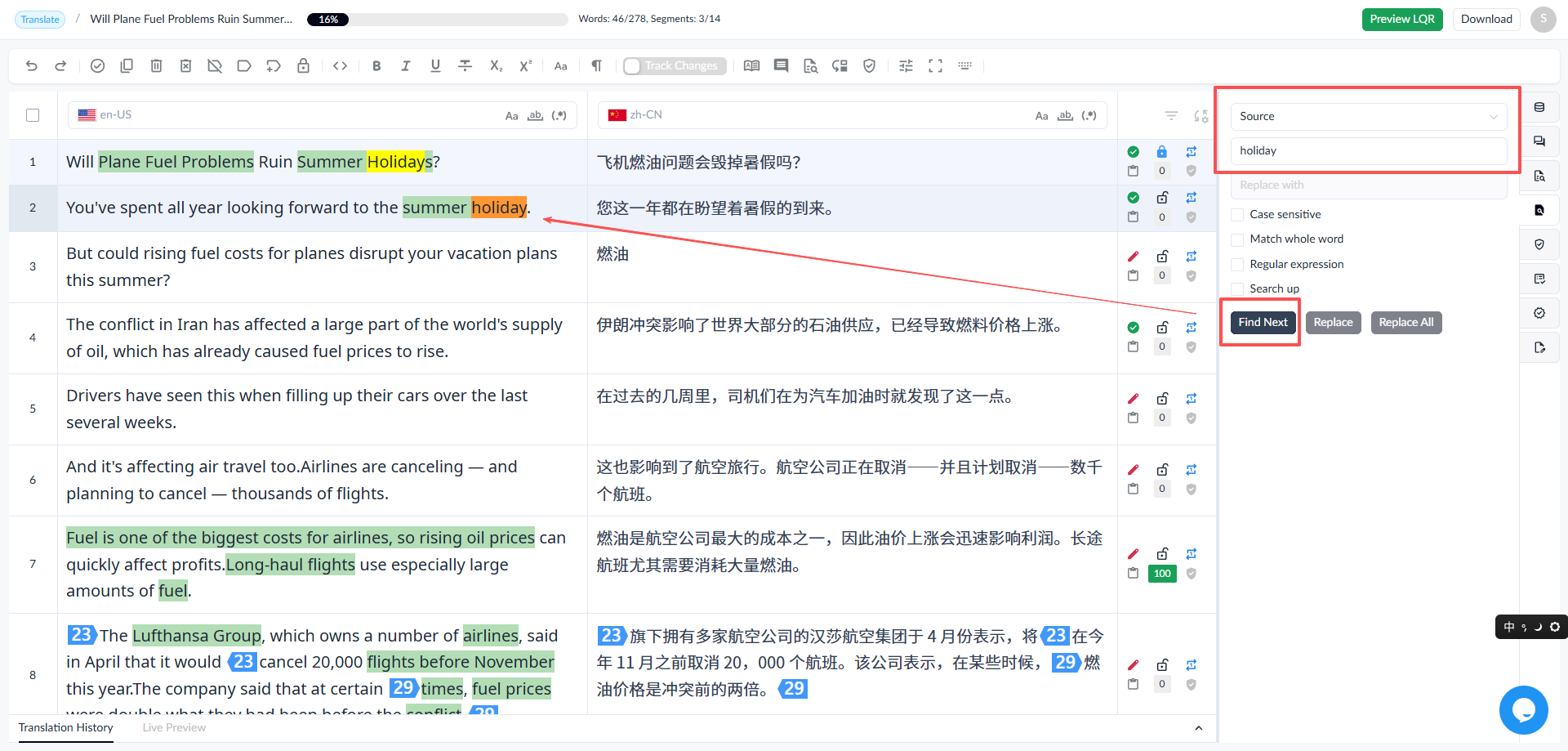
Task: Click the trash delete icon in toolbar
Action: [x=156, y=66]
